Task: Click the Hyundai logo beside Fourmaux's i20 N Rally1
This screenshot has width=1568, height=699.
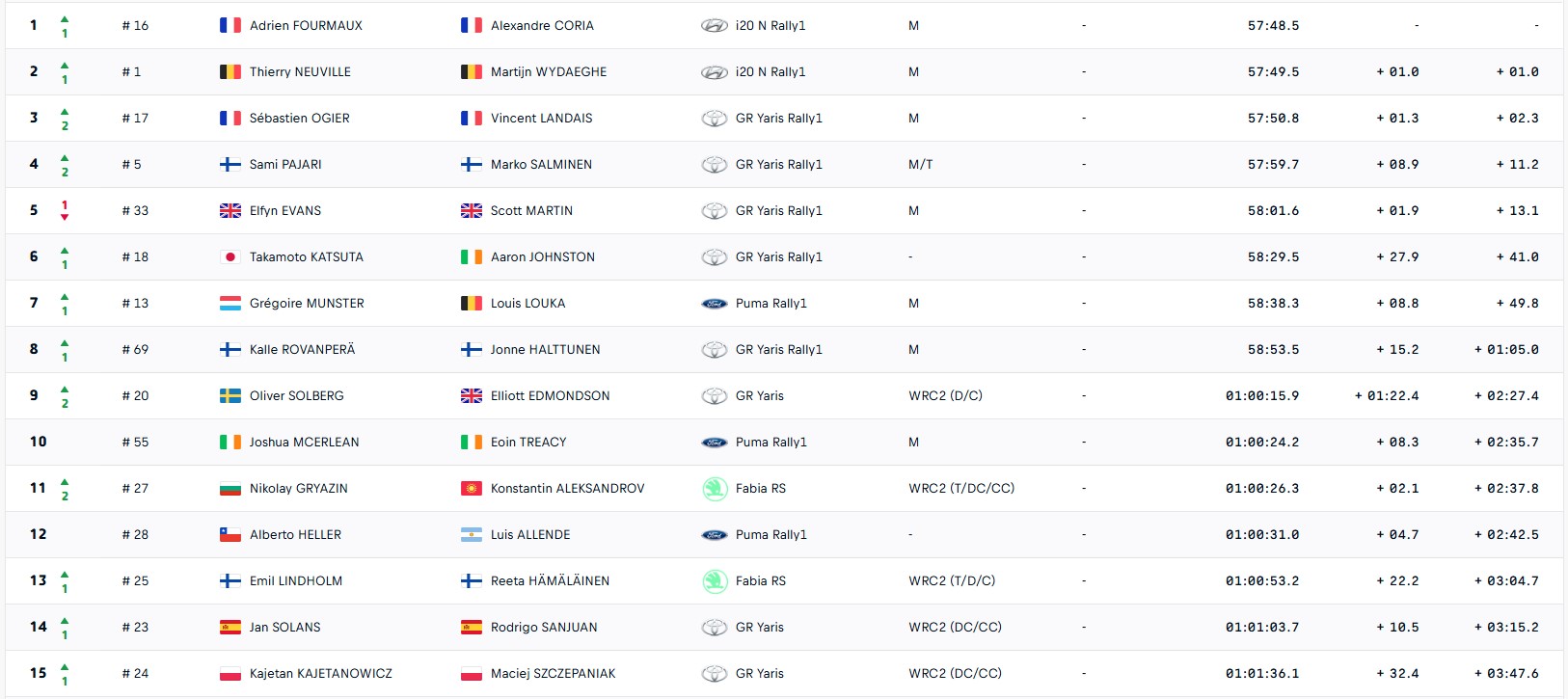Action: (x=714, y=26)
